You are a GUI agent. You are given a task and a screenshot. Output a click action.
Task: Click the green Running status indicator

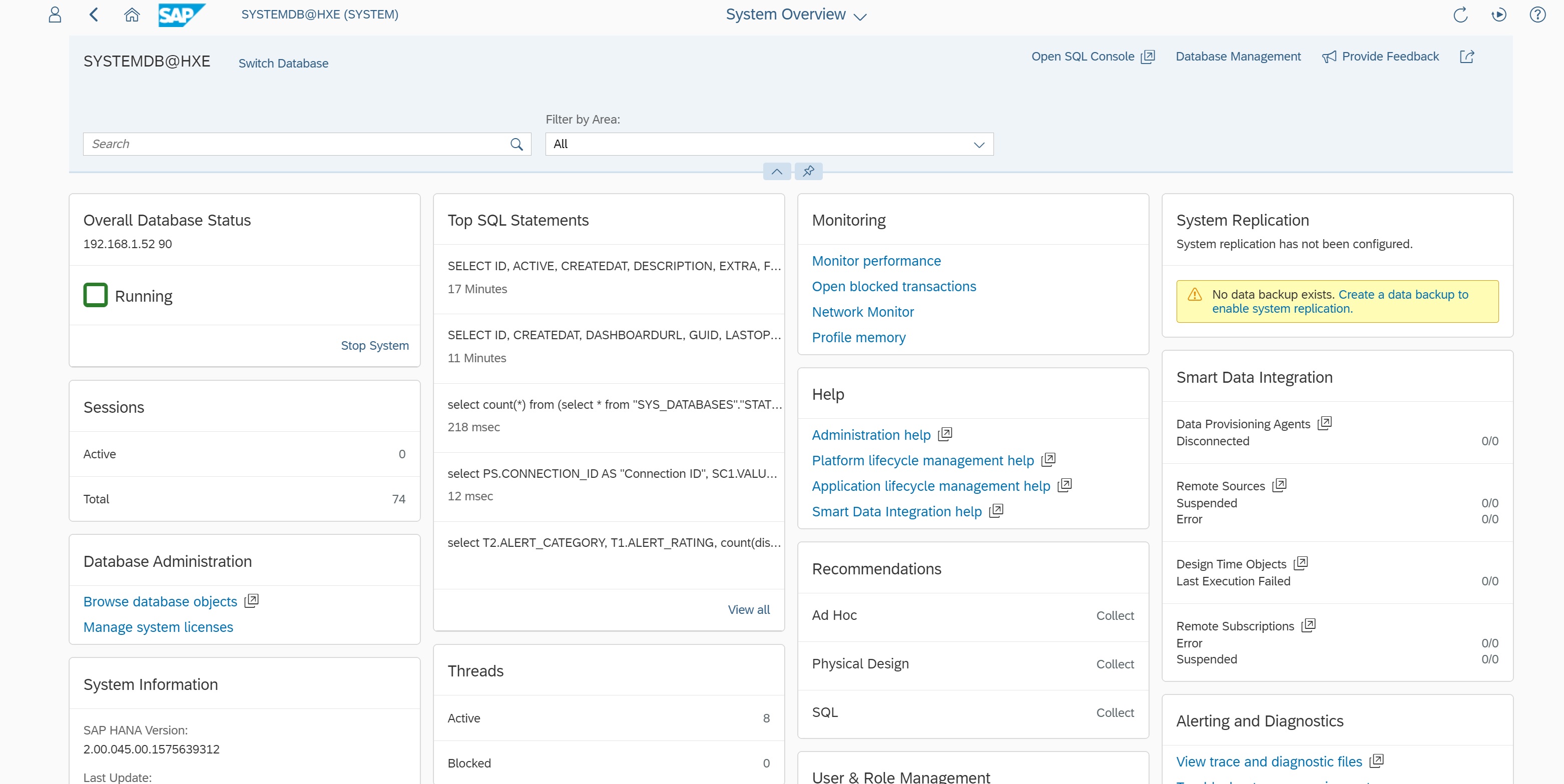pos(95,296)
